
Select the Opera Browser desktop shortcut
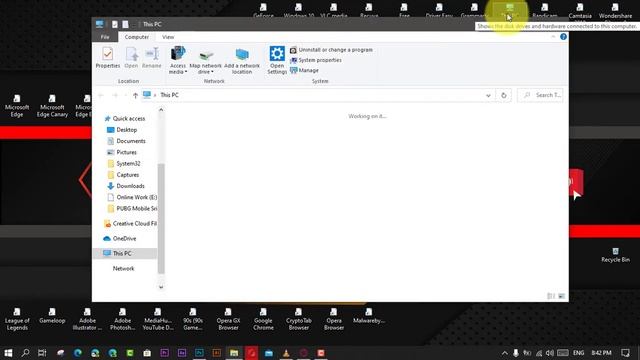[x=334, y=320]
